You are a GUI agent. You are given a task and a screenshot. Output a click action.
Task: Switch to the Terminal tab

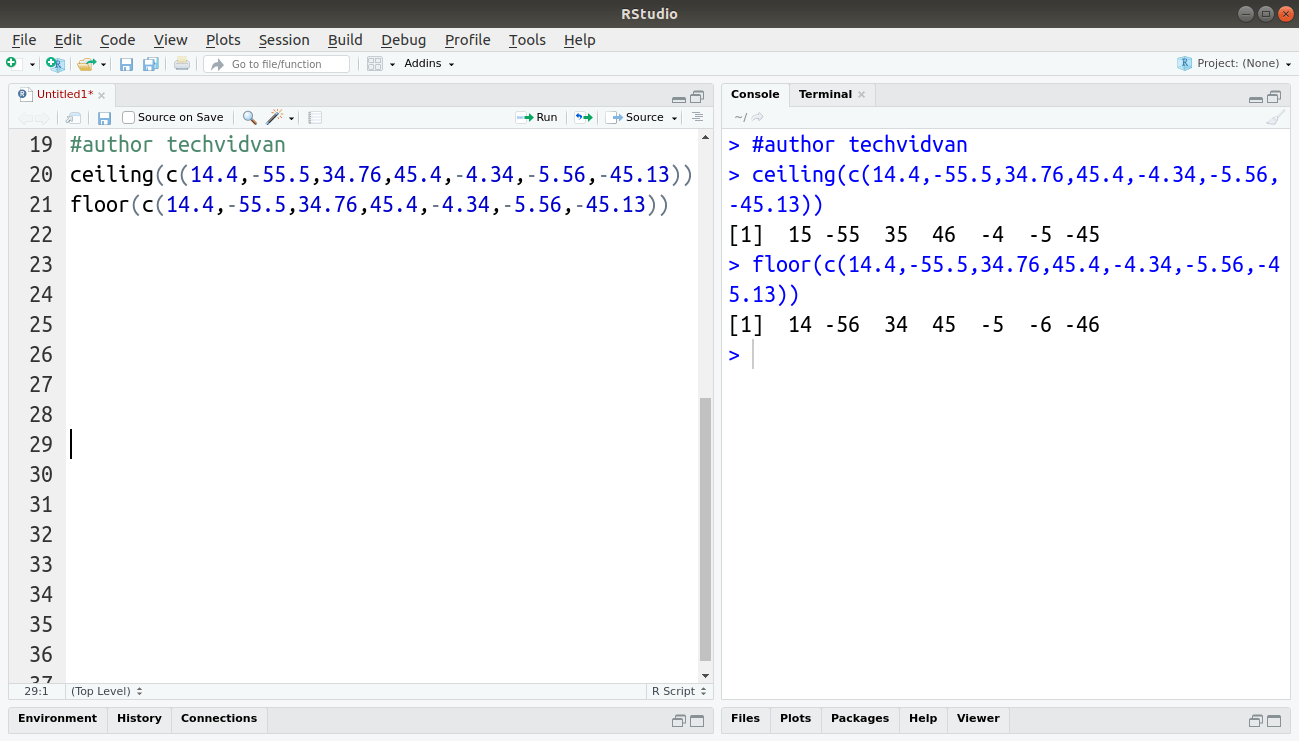click(x=826, y=93)
